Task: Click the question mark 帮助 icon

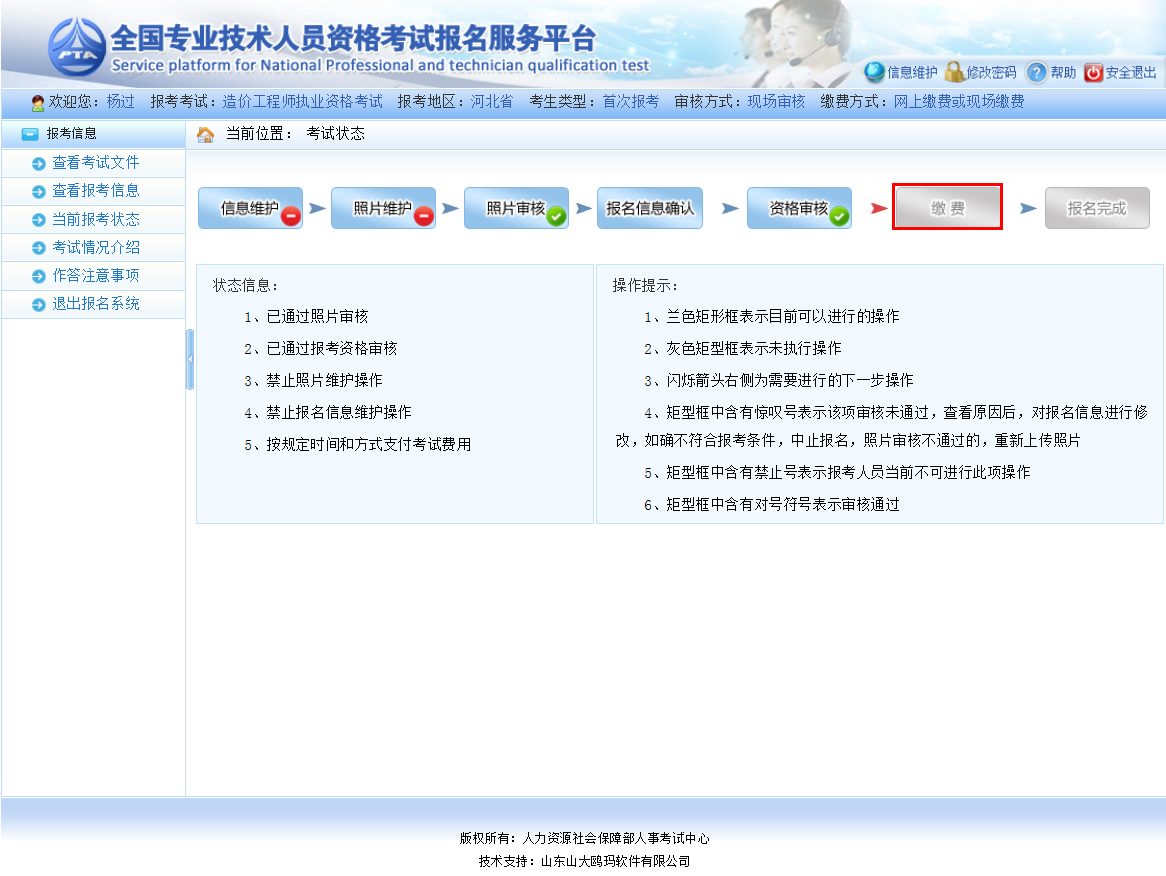Action: [x=1037, y=72]
